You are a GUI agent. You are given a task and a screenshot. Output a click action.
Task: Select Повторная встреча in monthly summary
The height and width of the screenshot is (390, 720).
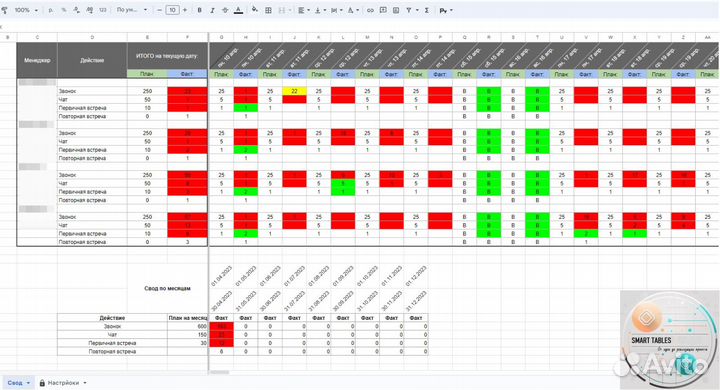pyautogui.click(x=112, y=351)
